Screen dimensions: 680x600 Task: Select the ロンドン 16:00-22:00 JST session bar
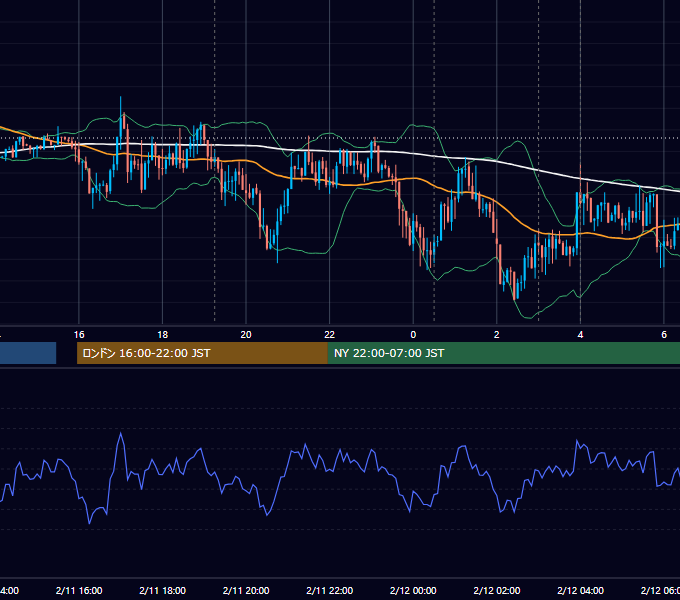[202, 353]
